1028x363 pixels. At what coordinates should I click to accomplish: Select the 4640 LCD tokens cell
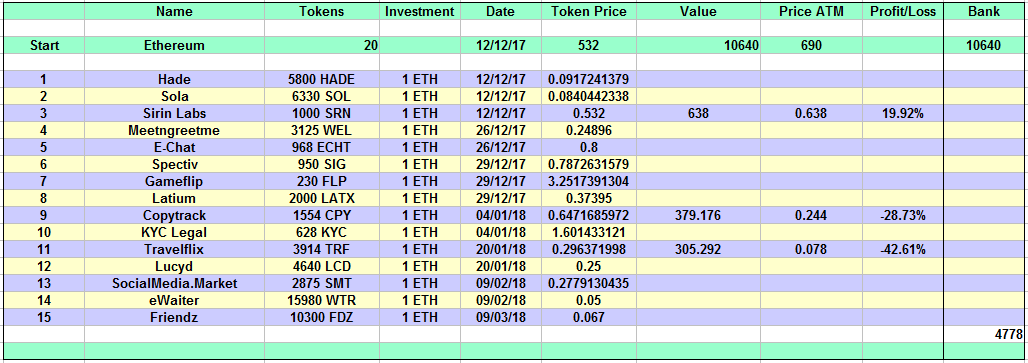pyautogui.click(x=322, y=266)
